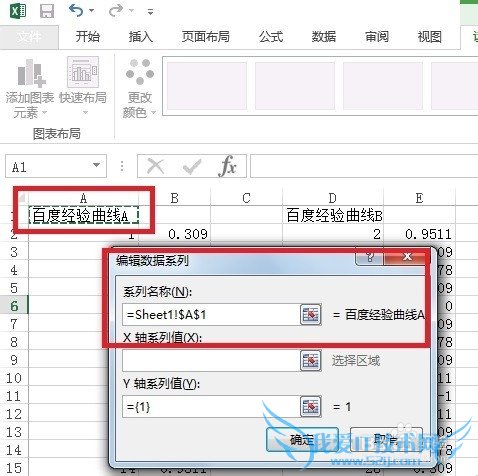Viewport: 478px width, 476px height.
Task: Click the X 轴系列值 input field
Action: pos(211,360)
